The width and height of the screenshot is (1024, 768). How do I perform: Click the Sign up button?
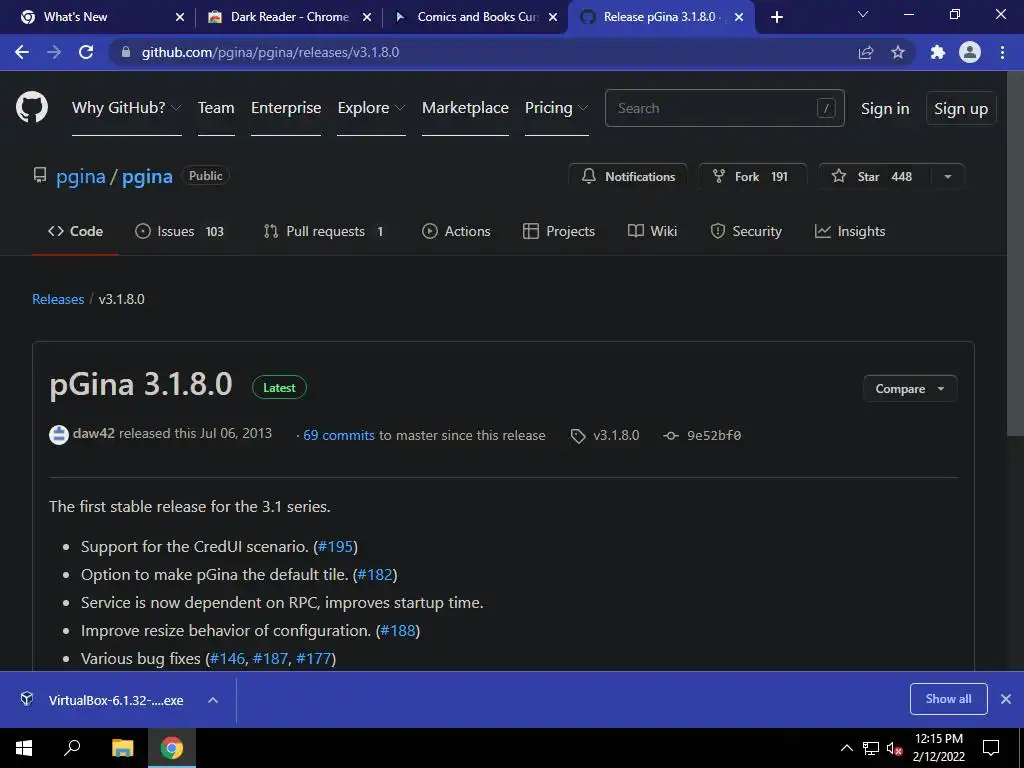[961, 108]
